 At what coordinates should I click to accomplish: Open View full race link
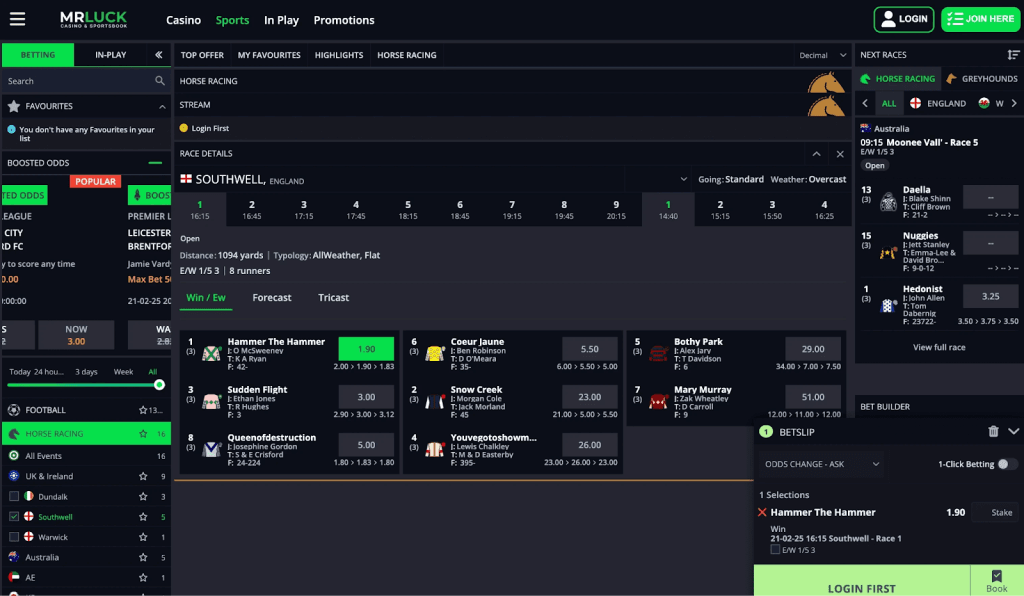coord(938,347)
